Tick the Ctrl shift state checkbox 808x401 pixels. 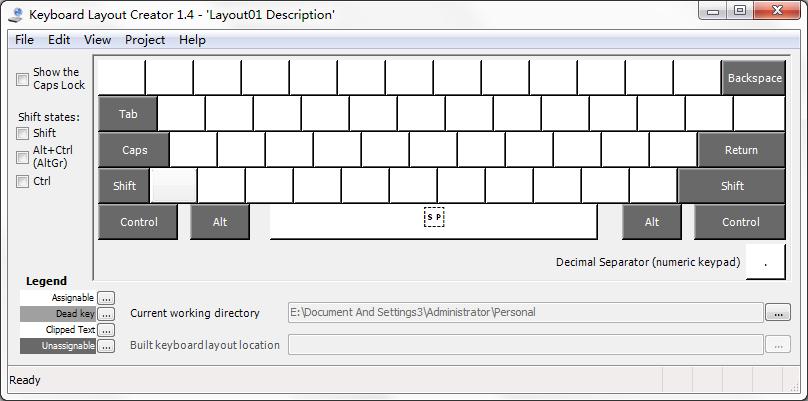23,182
